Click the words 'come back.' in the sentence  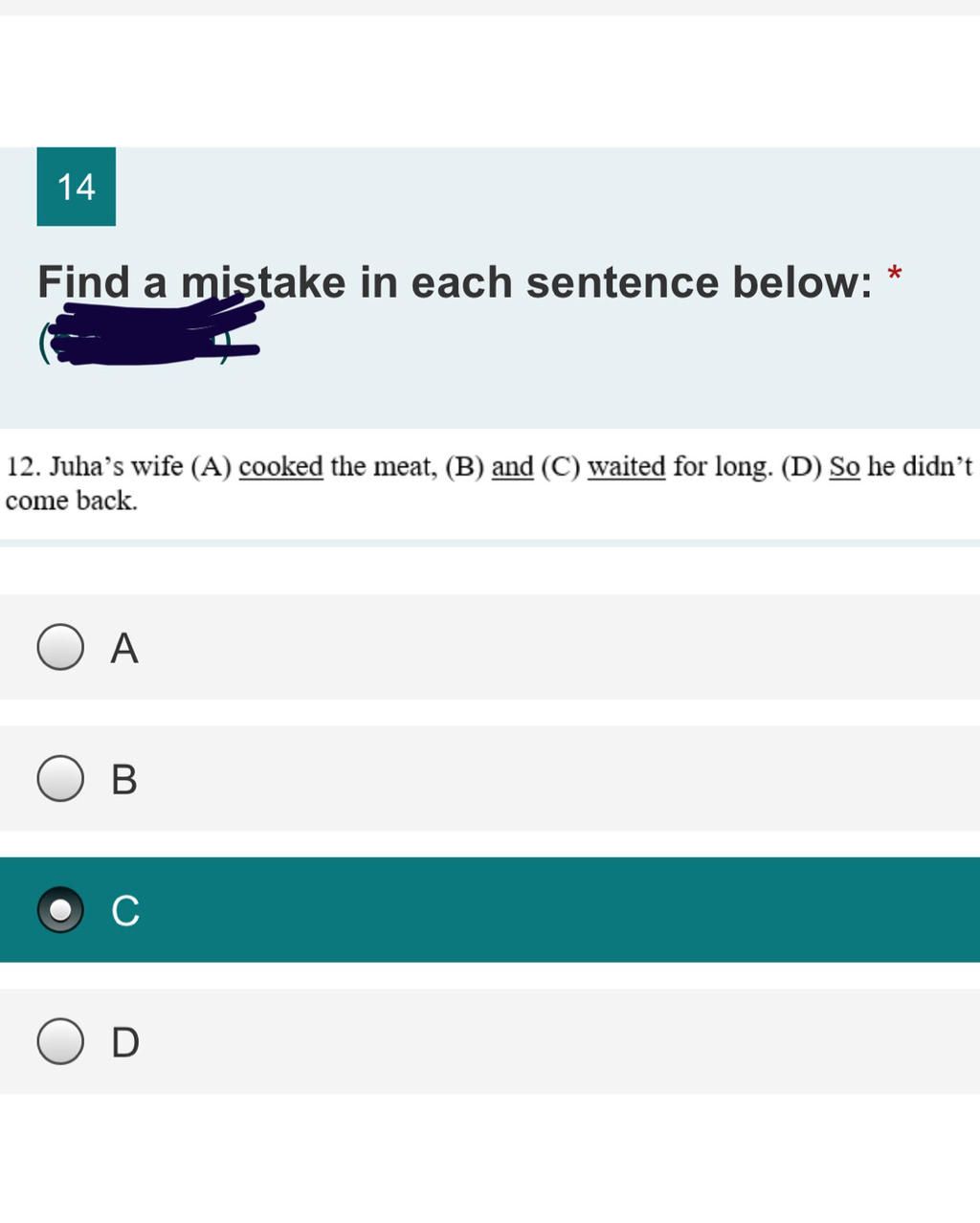click(72, 500)
